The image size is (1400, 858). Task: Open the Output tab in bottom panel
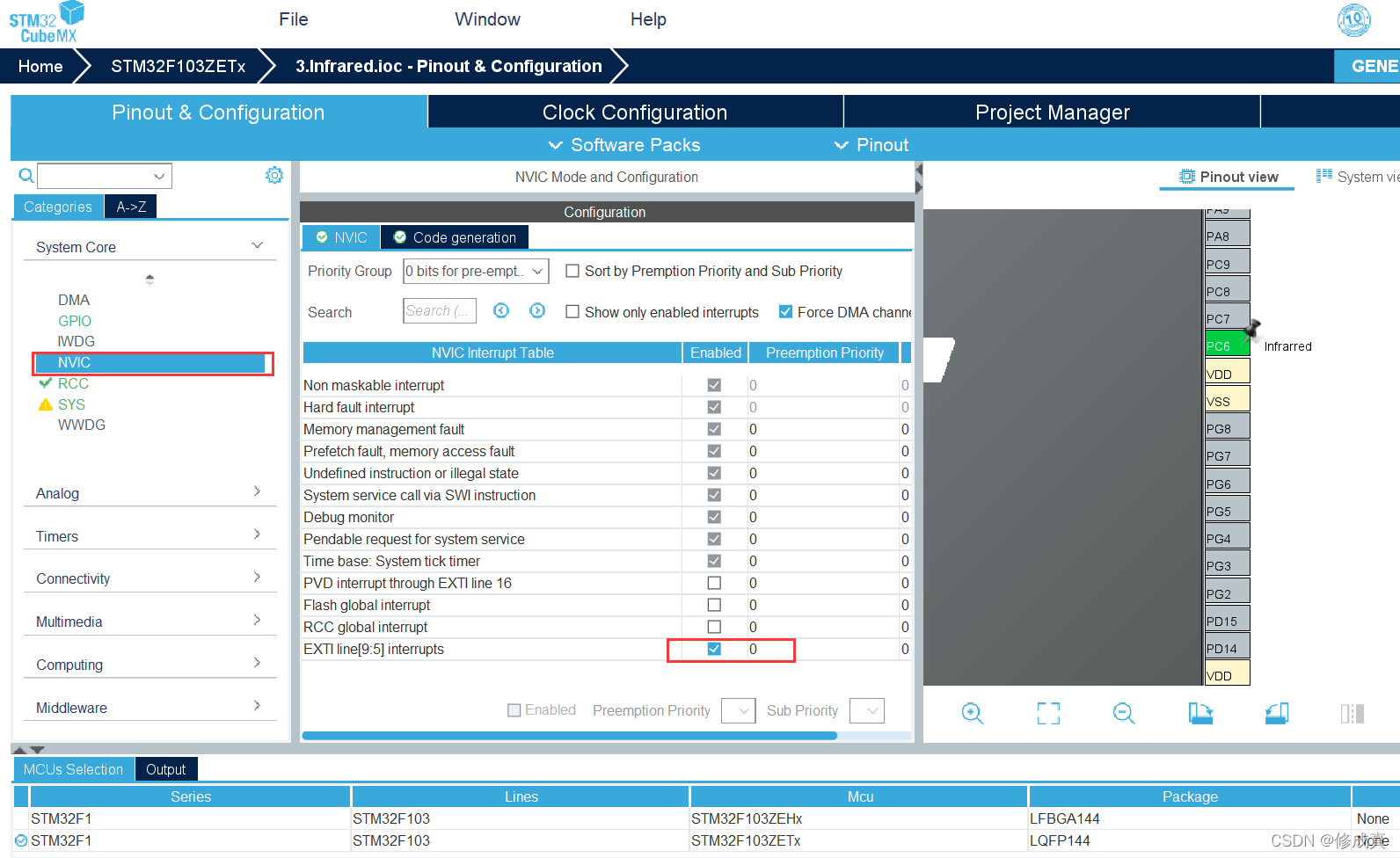pyautogui.click(x=166, y=769)
